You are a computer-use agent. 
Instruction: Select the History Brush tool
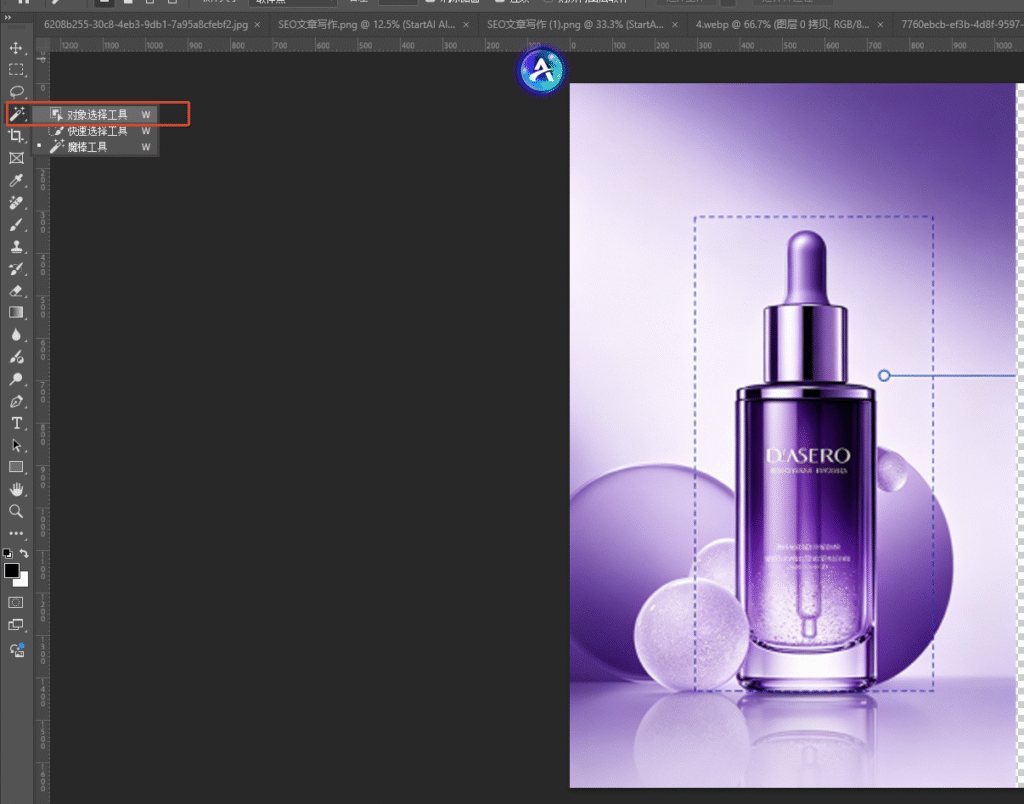click(16, 269)
